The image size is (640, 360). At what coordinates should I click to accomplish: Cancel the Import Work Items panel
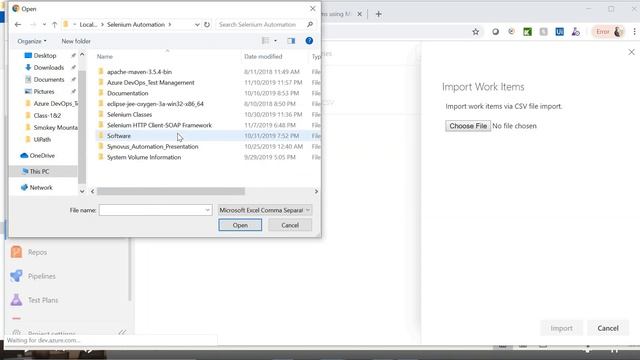[608, 328]
